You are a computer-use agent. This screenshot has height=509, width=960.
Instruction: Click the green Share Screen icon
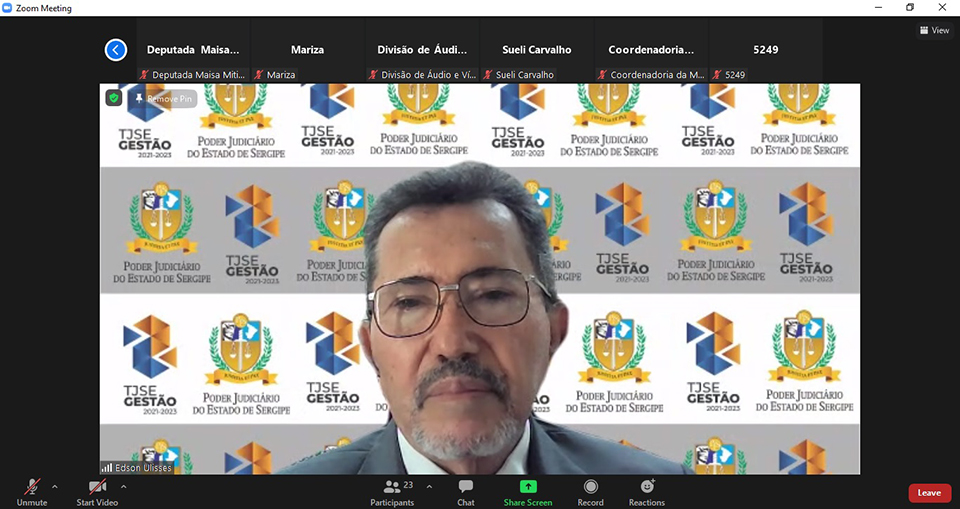(527, 487)
